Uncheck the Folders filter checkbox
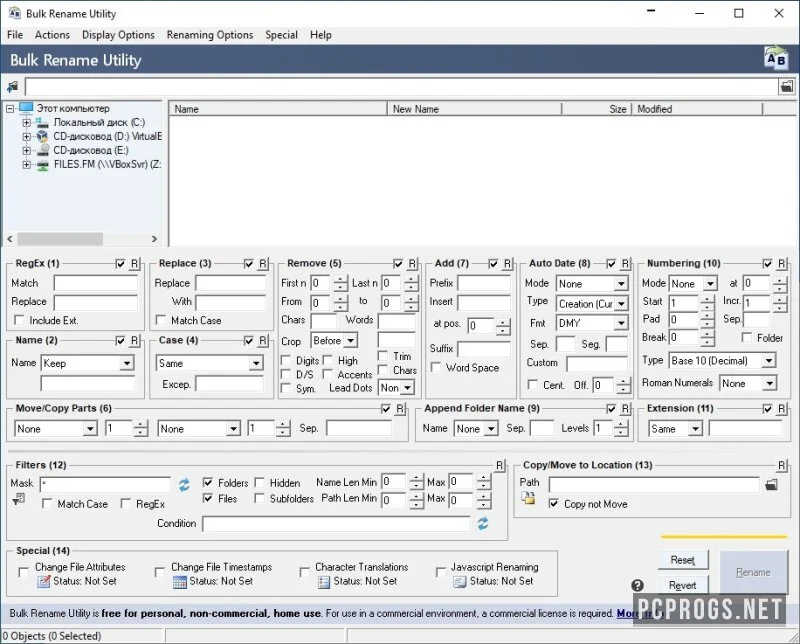The height and width of the screenshot is (644, 800). click(208, 482)
